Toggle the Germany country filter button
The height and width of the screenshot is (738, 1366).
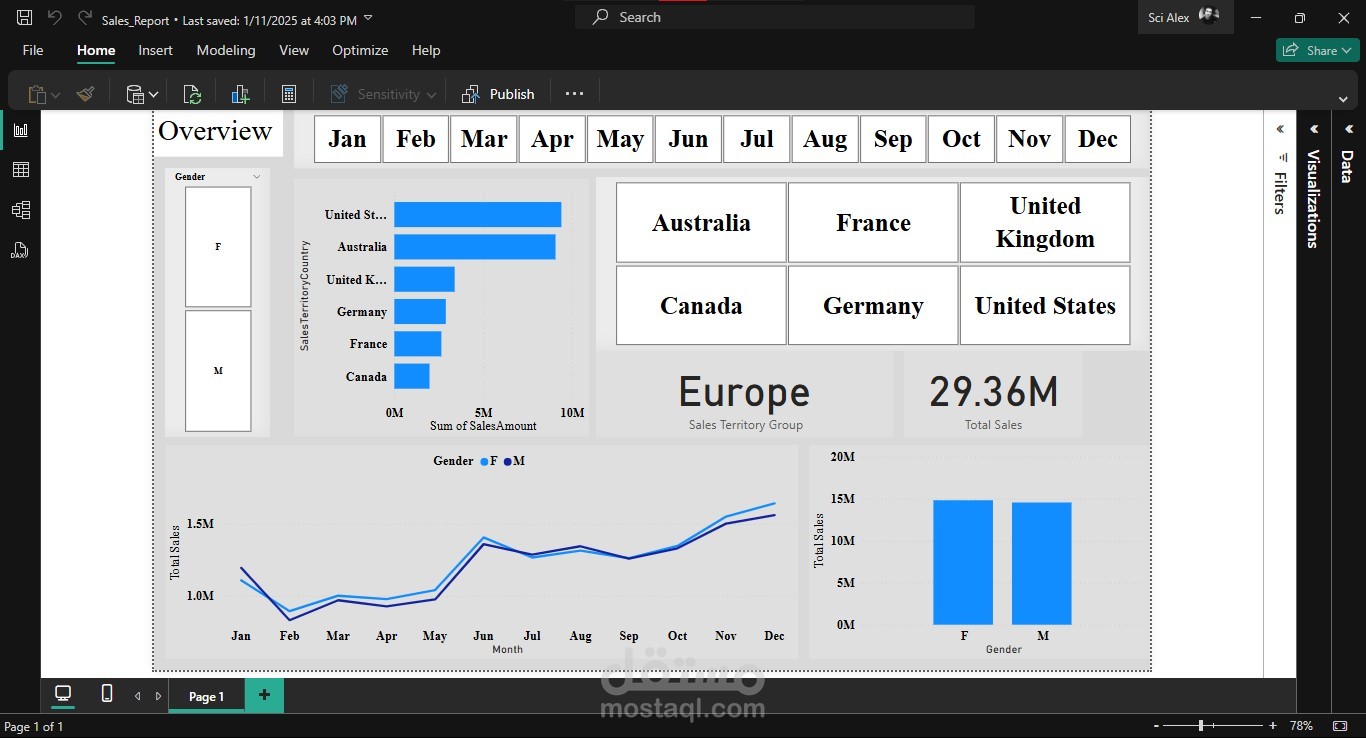click(872, 305)
